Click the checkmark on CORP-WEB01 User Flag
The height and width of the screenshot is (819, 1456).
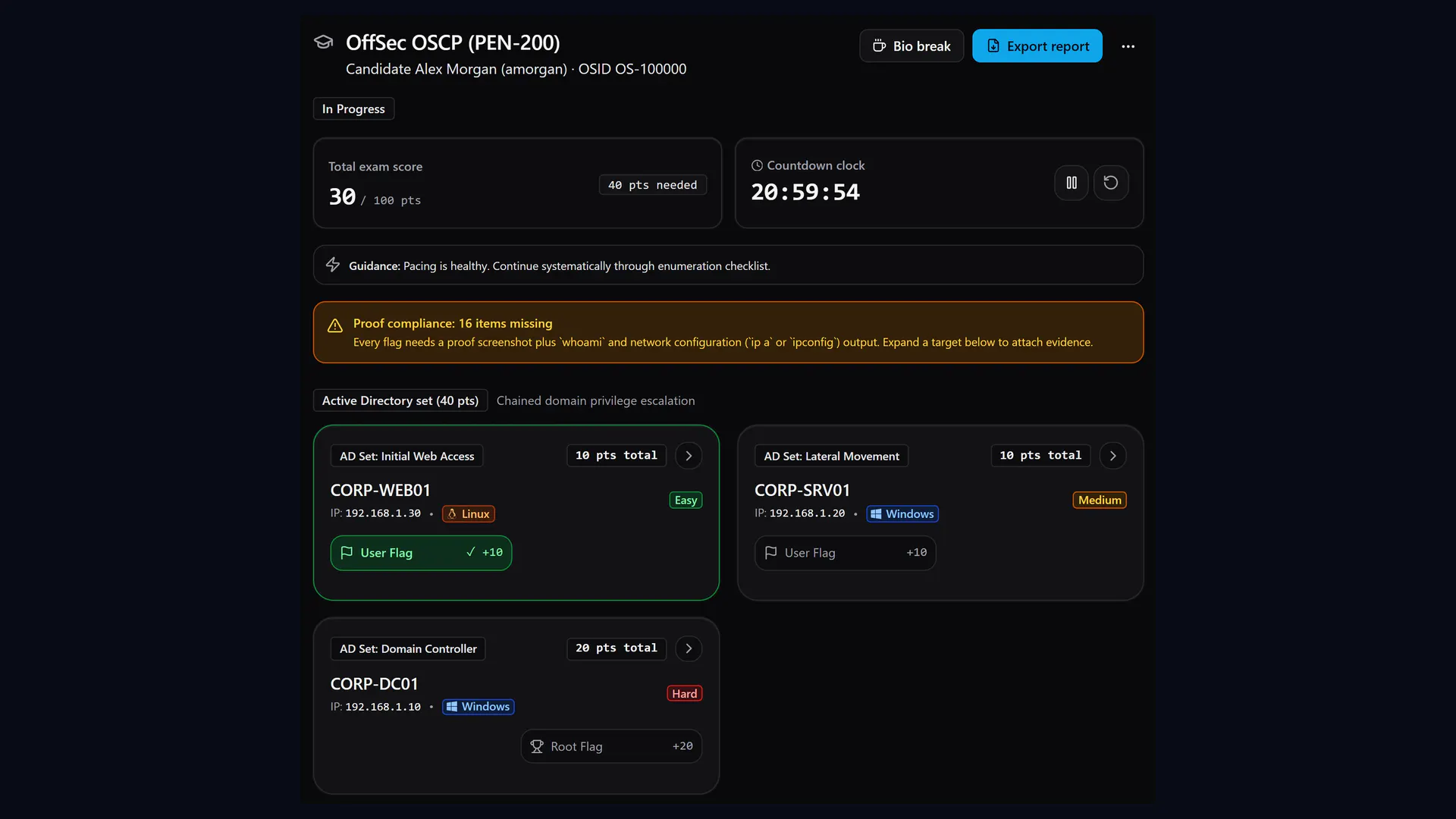(x=471, y=552)
